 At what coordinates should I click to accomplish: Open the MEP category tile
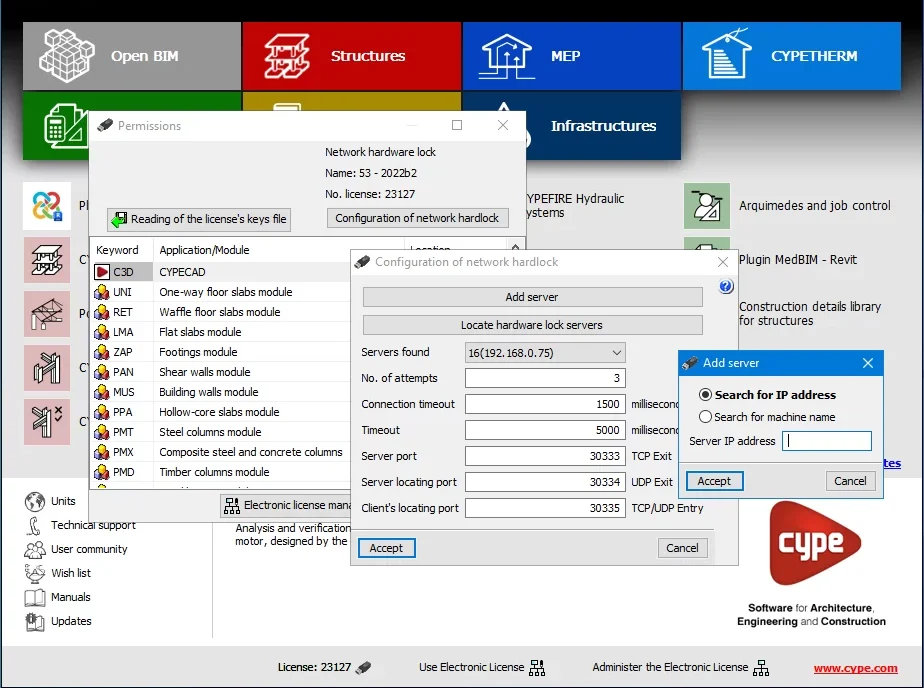pyautogui.click(x=572, y=56)
